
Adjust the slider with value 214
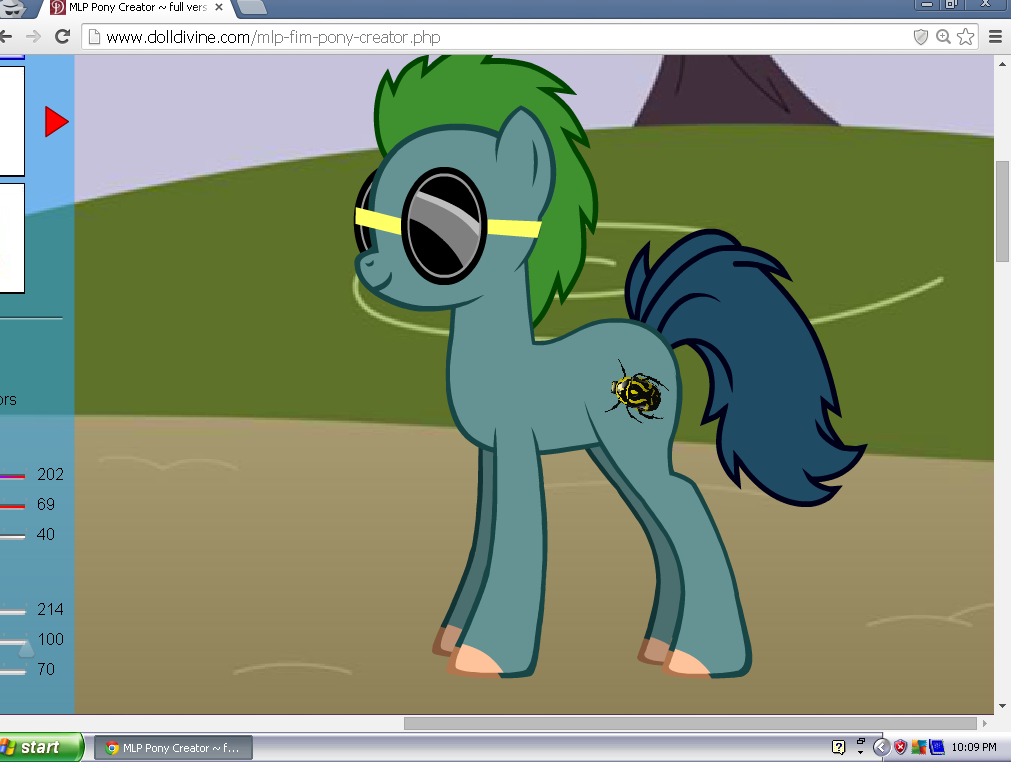[x=12, y=611]
